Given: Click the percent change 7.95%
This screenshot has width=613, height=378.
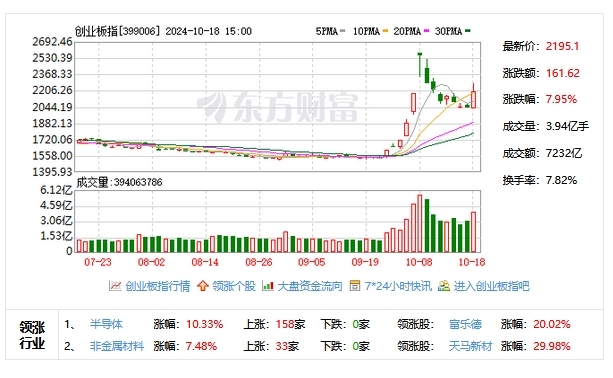Looking at the screenshot, I should [561, 99].
